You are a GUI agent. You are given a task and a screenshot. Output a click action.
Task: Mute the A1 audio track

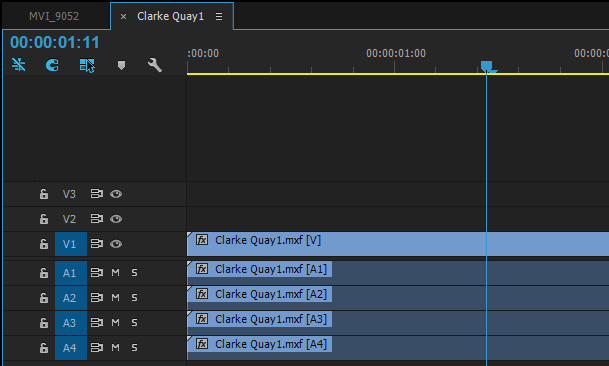tap(115, 273)
